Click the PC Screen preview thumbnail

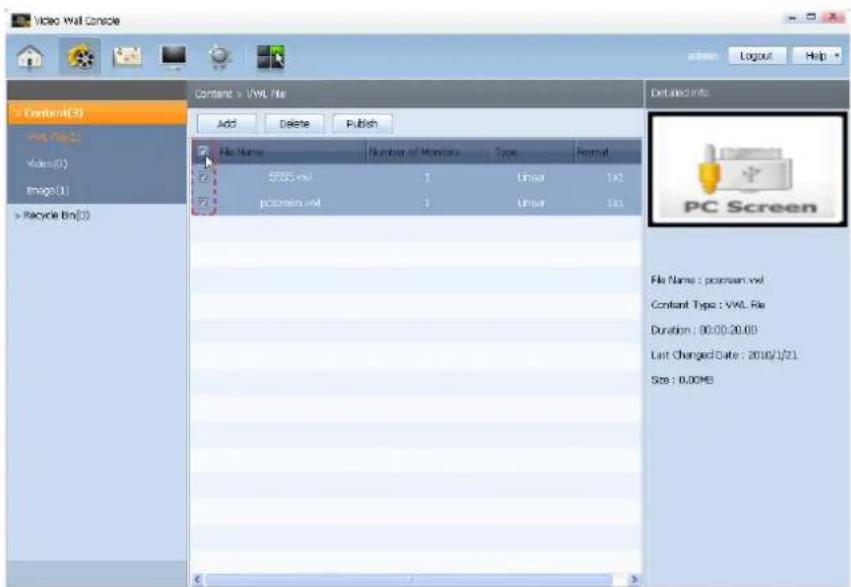point(747,169)
